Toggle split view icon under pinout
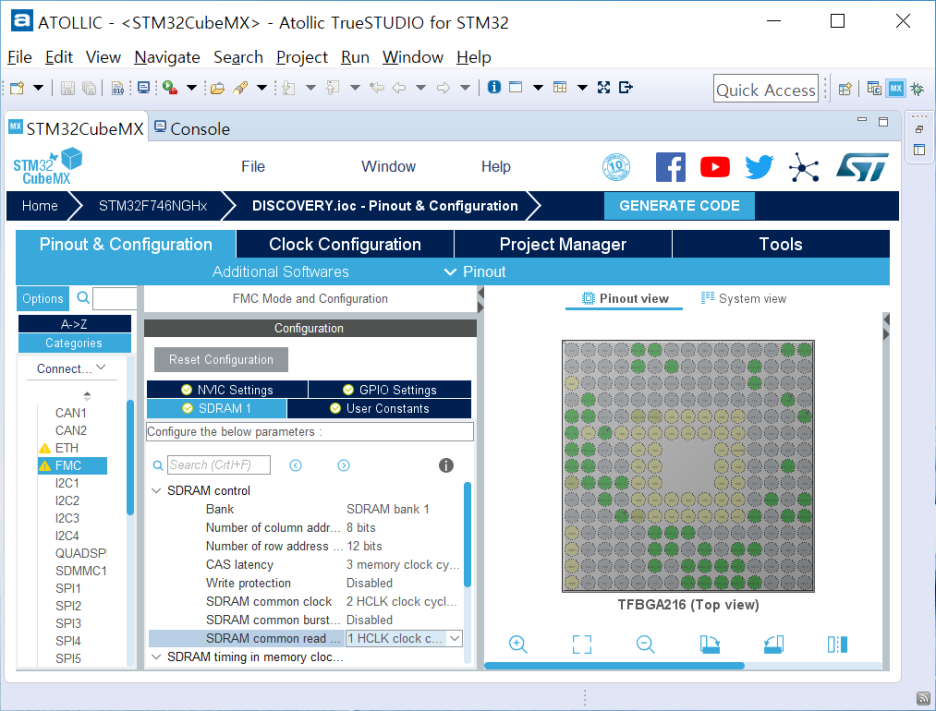This screenshot has height=711, width=936. (x=838, y=644)
